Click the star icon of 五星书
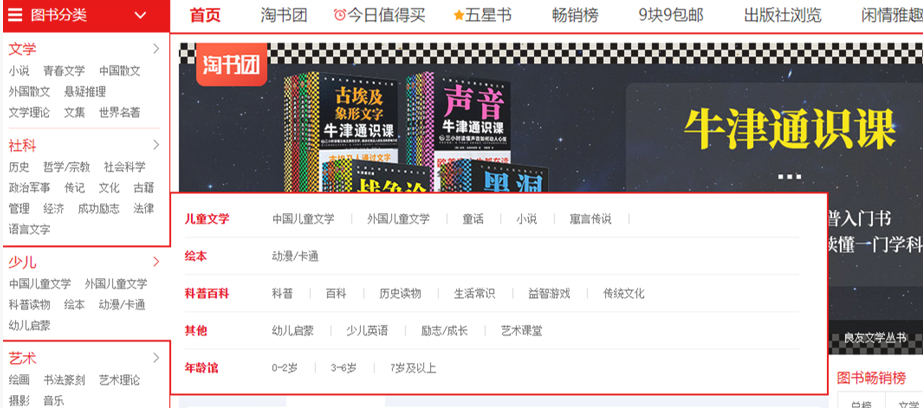 click(x=459, y=16)
